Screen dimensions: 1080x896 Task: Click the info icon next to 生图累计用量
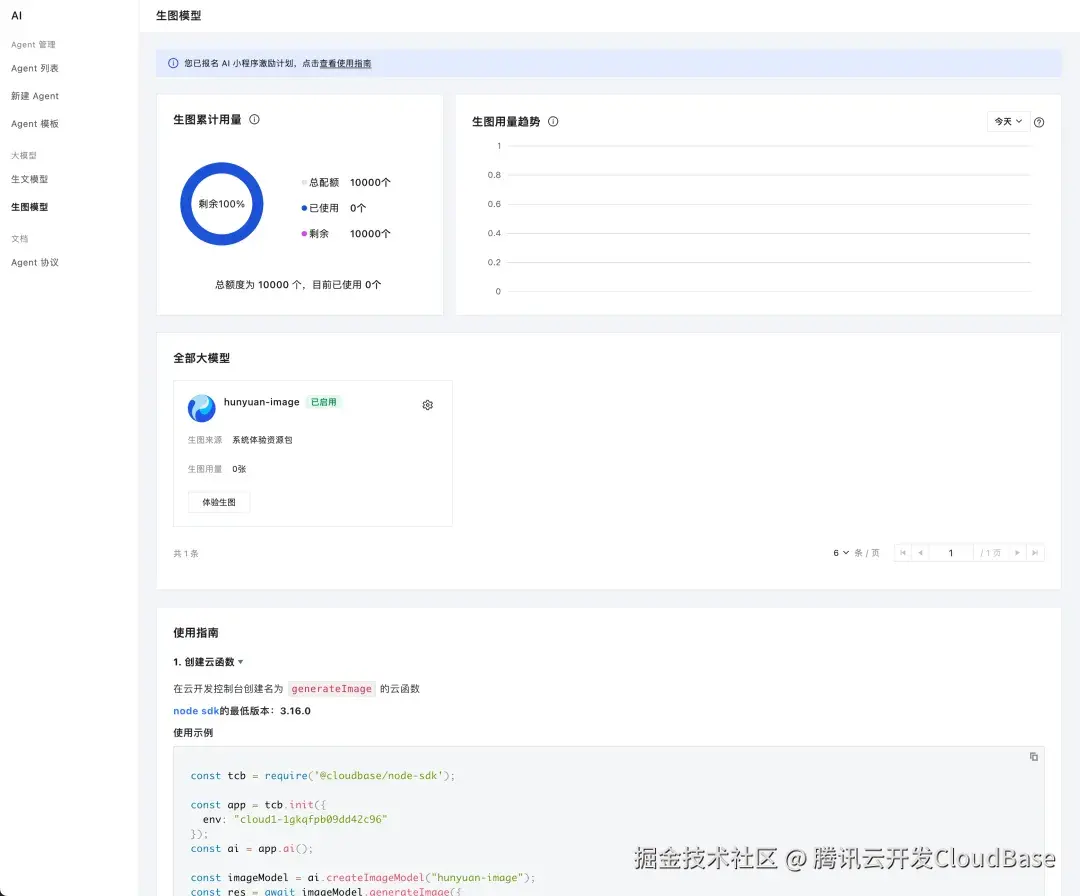point(254,119)
